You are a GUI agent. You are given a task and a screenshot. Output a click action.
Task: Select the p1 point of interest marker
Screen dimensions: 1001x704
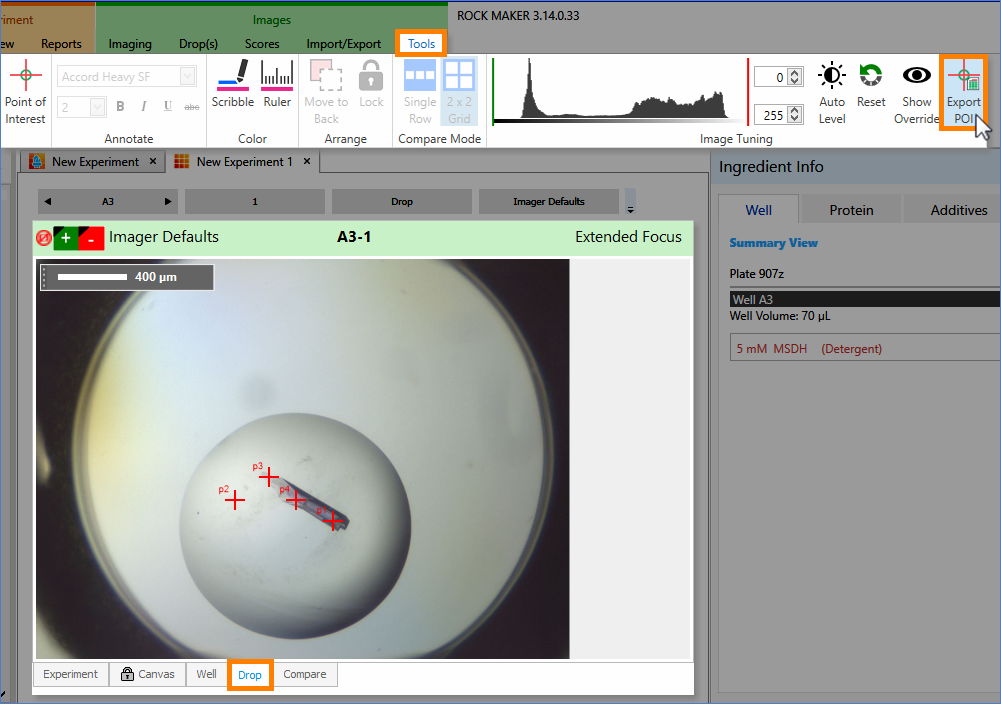pos(333,521)
